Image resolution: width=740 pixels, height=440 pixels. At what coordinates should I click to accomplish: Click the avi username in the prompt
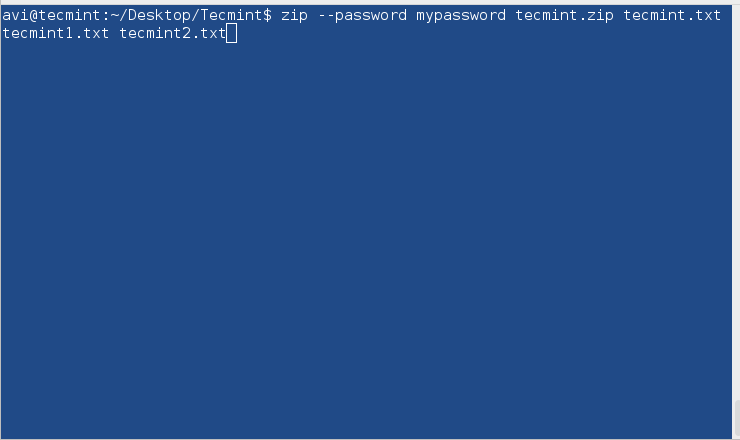pyautogui.click(x=15, y=16)
